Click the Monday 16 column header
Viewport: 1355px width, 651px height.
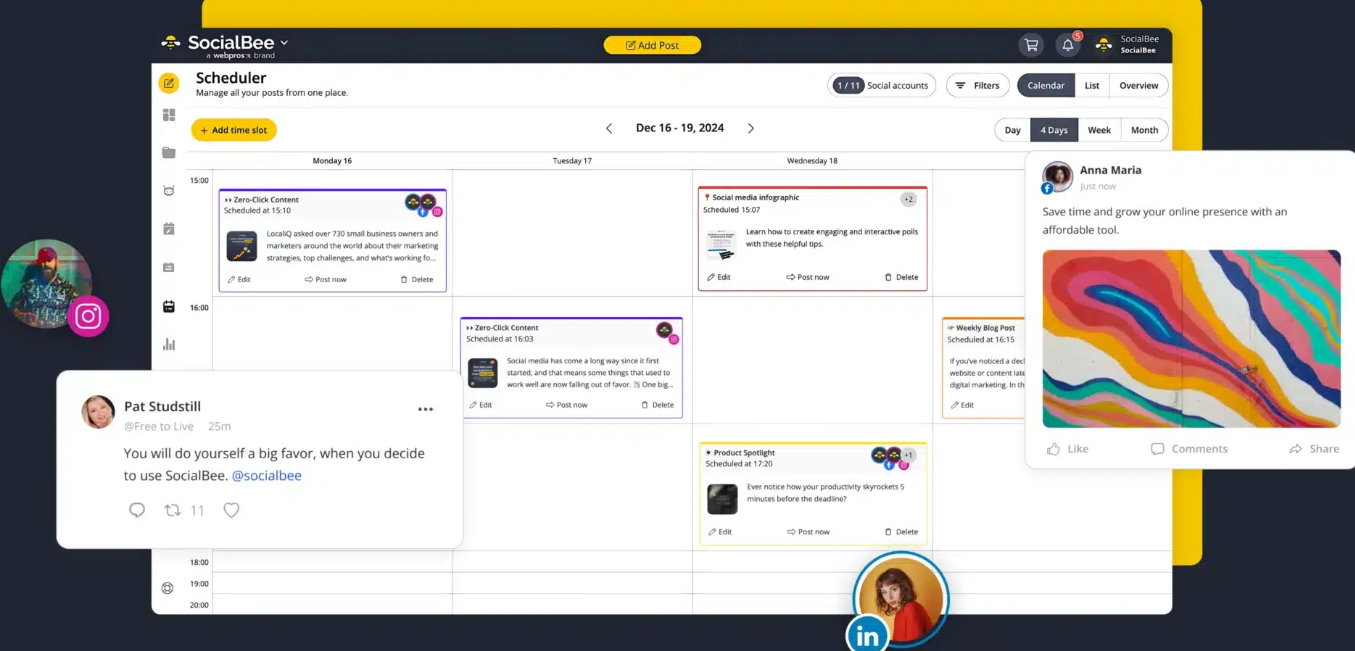click(x=332, y=160)
